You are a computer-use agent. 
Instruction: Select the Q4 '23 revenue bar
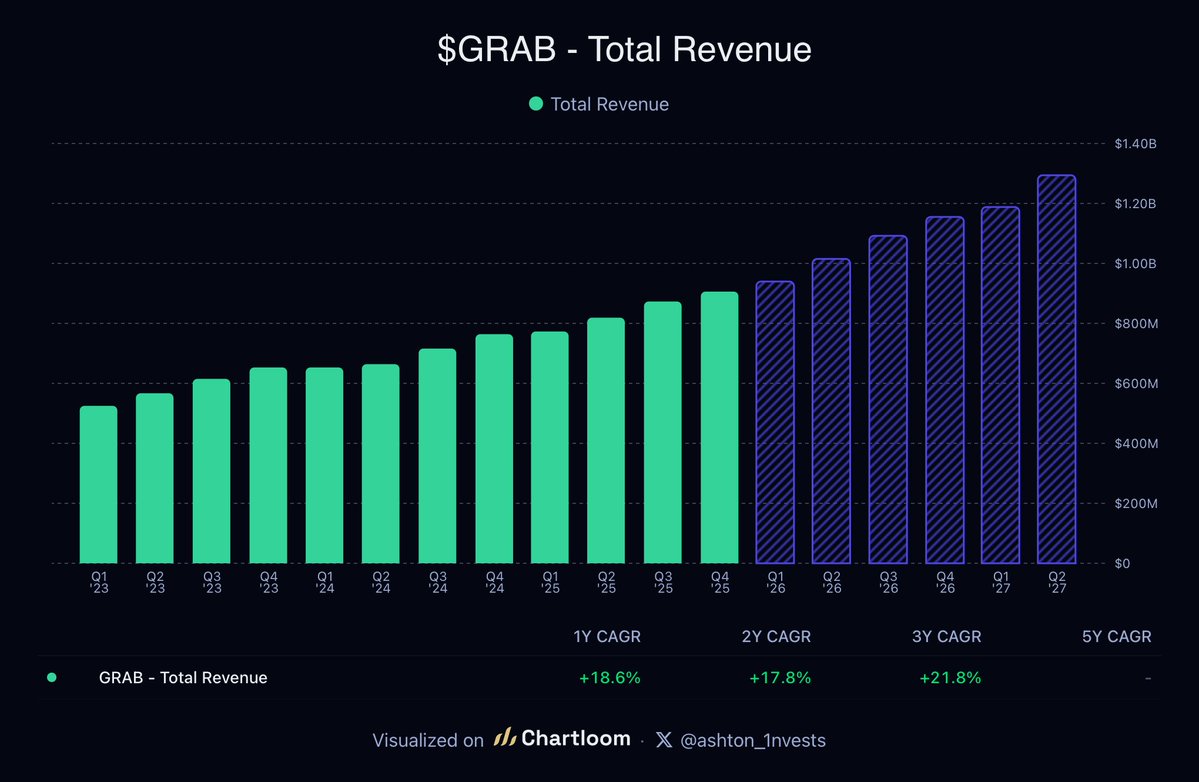pos(268,466)
